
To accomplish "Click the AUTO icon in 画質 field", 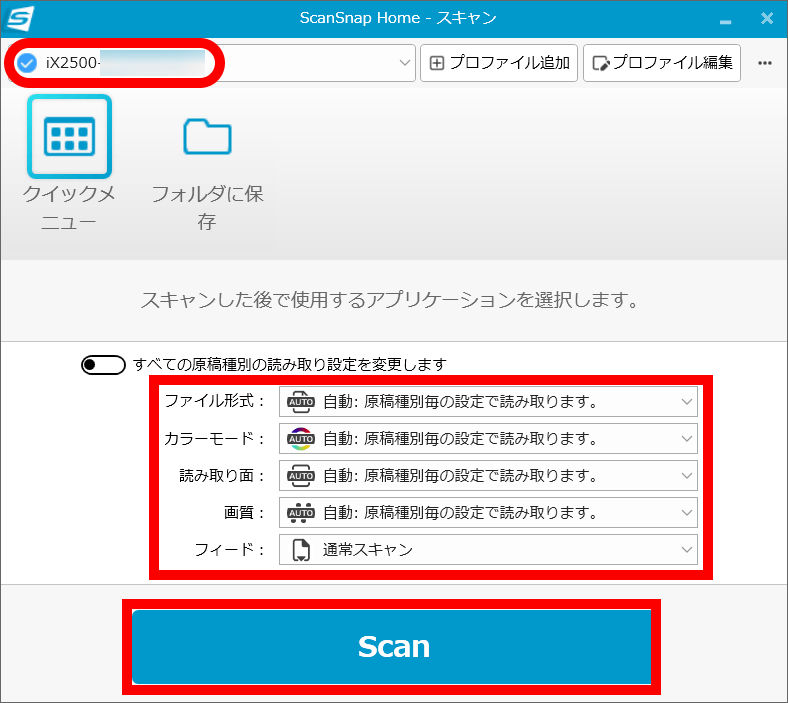I will click(x=301, y=513).
